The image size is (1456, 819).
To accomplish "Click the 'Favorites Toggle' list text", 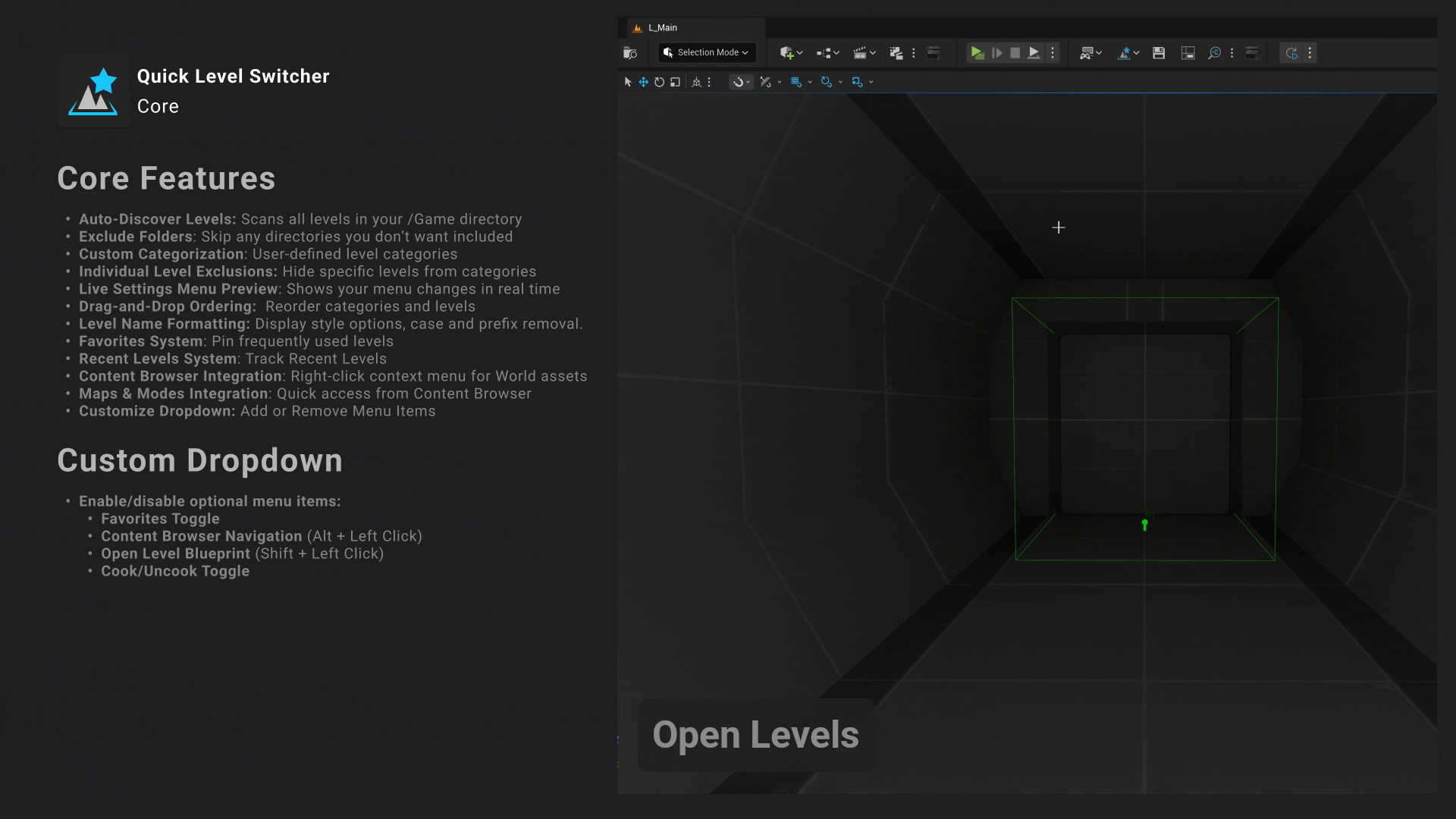I will (x=160, y=519).
